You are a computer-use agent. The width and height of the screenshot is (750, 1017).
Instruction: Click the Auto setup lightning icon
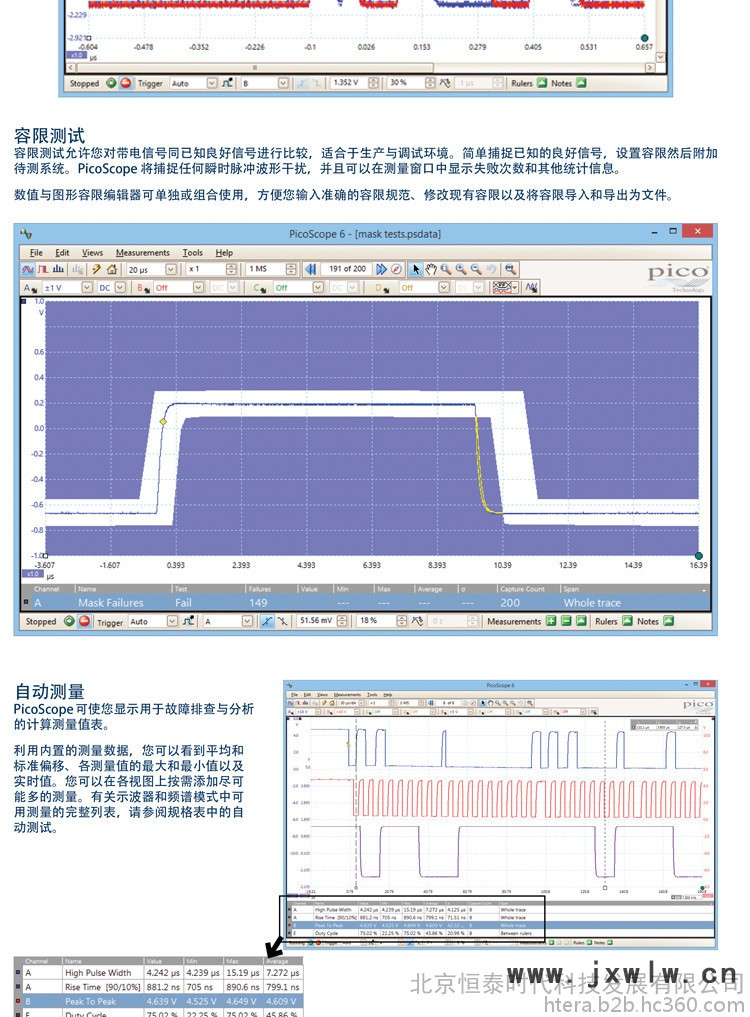click(x=97, y=269)
